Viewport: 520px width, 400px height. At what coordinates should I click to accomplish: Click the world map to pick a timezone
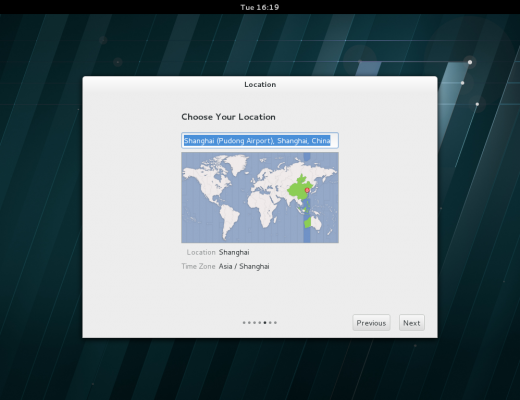click(x=260, y=197)
